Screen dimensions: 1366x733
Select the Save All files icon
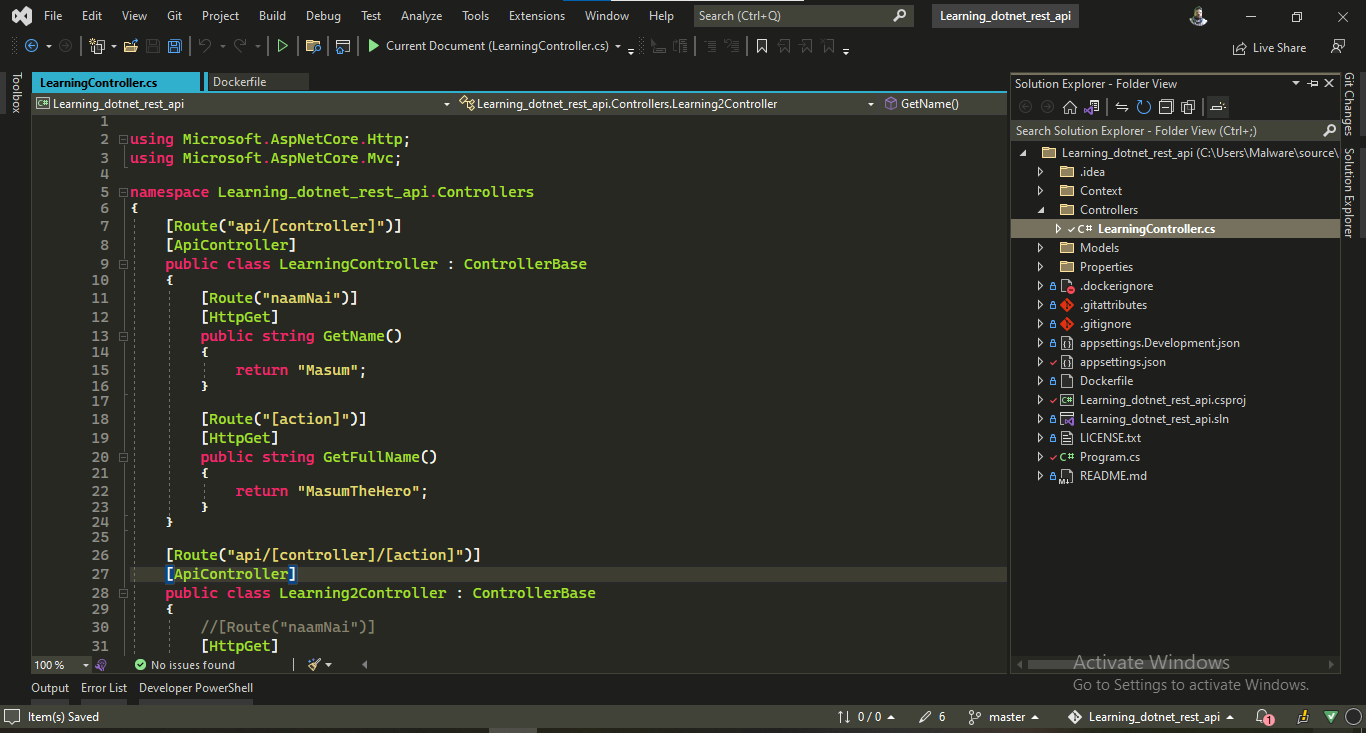pos(174,45)
